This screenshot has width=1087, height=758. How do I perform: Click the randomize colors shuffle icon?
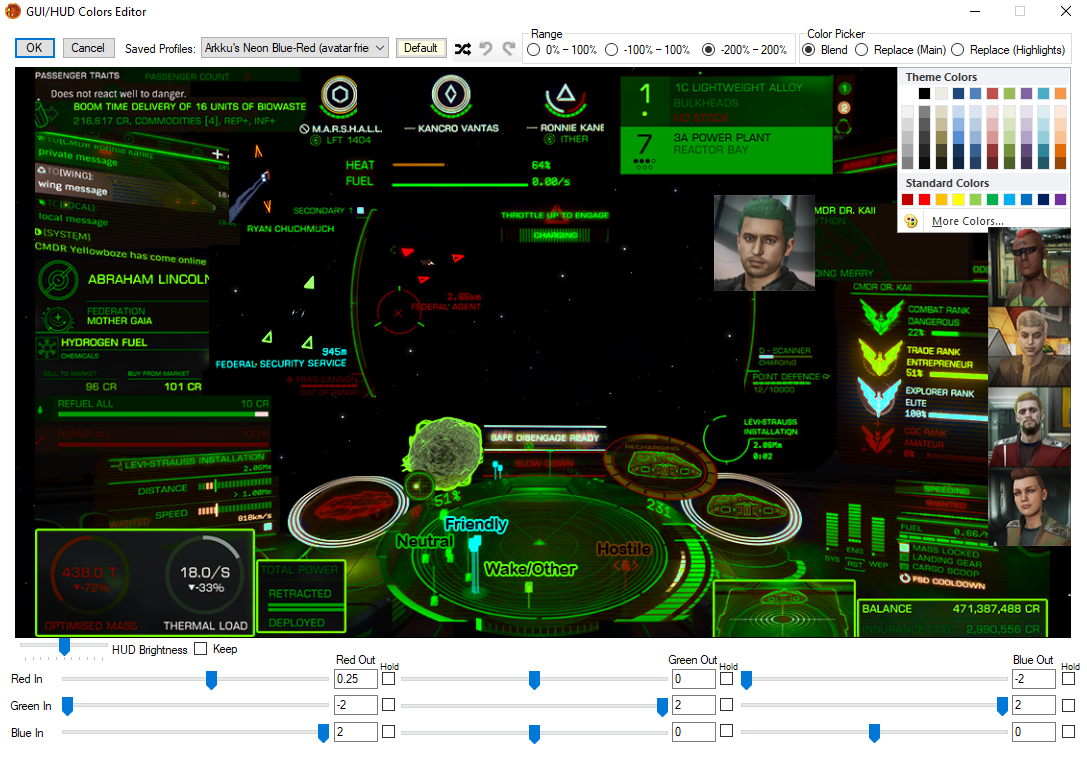462,49
